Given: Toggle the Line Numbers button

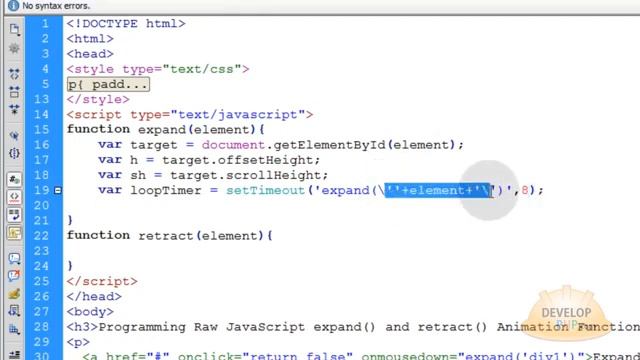Looking at the screenshot, I should point(14,179).
